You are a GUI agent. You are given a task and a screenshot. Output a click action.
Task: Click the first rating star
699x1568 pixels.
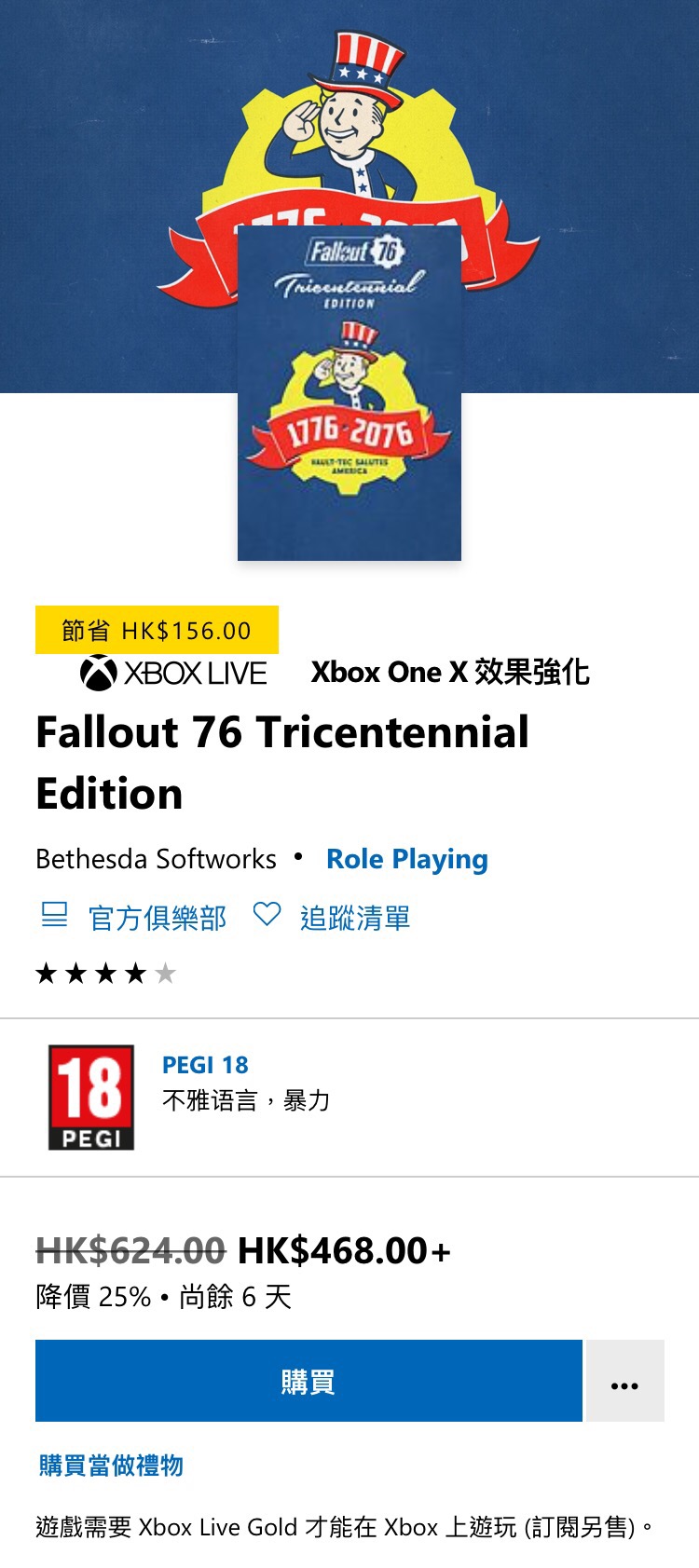[x=47, y=974]
